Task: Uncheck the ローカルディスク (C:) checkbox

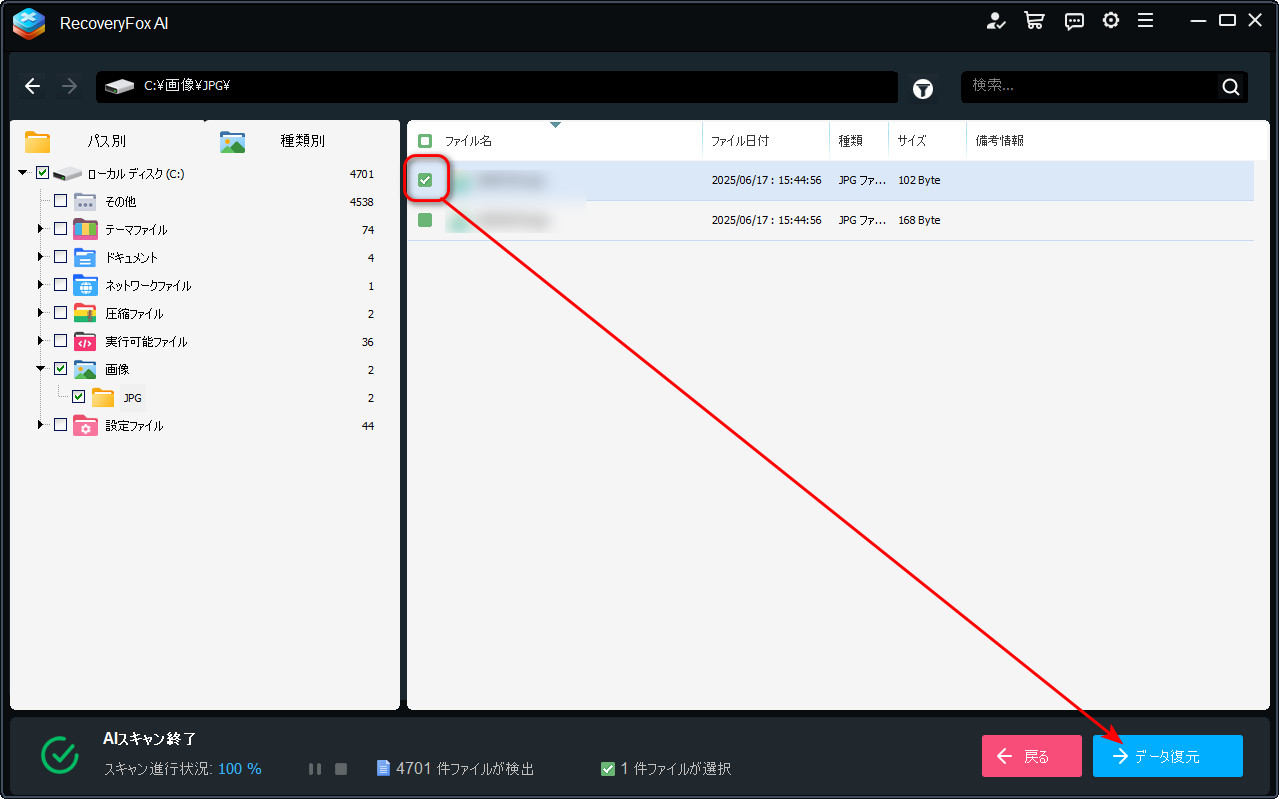Action: (x=42, y=171)
